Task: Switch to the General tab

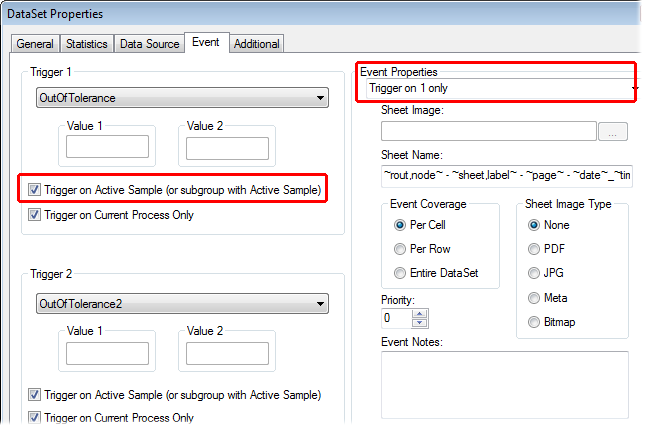Action: pyautogui.click(x=35, y=44)
